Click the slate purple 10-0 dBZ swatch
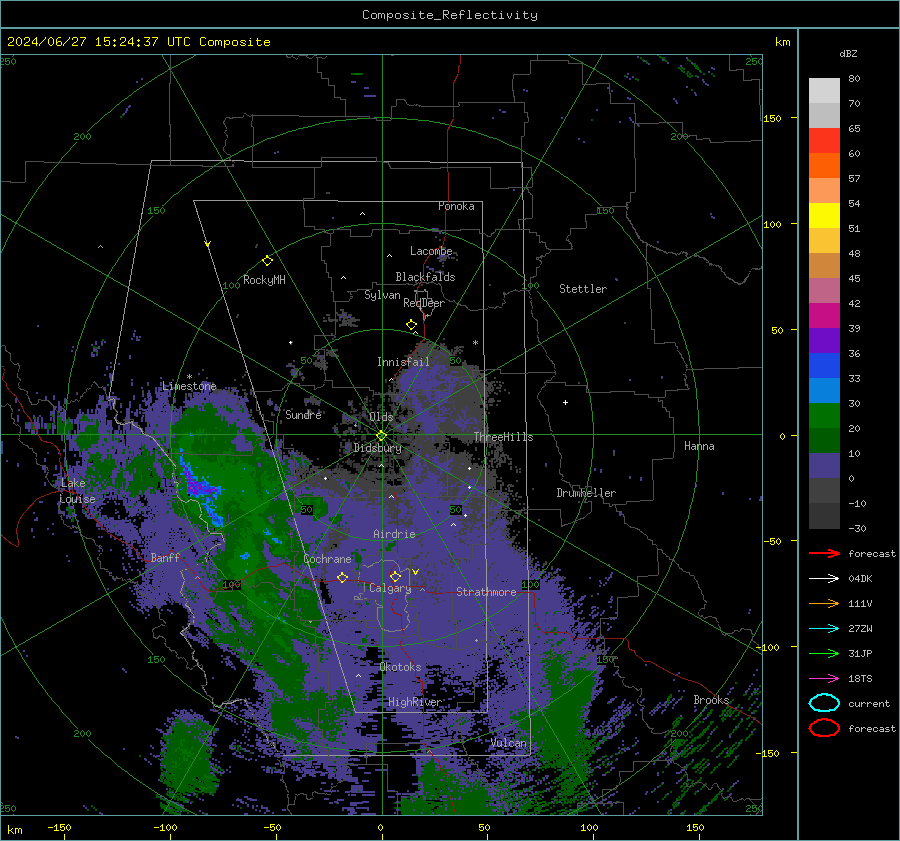 click(x=824, y=466)
